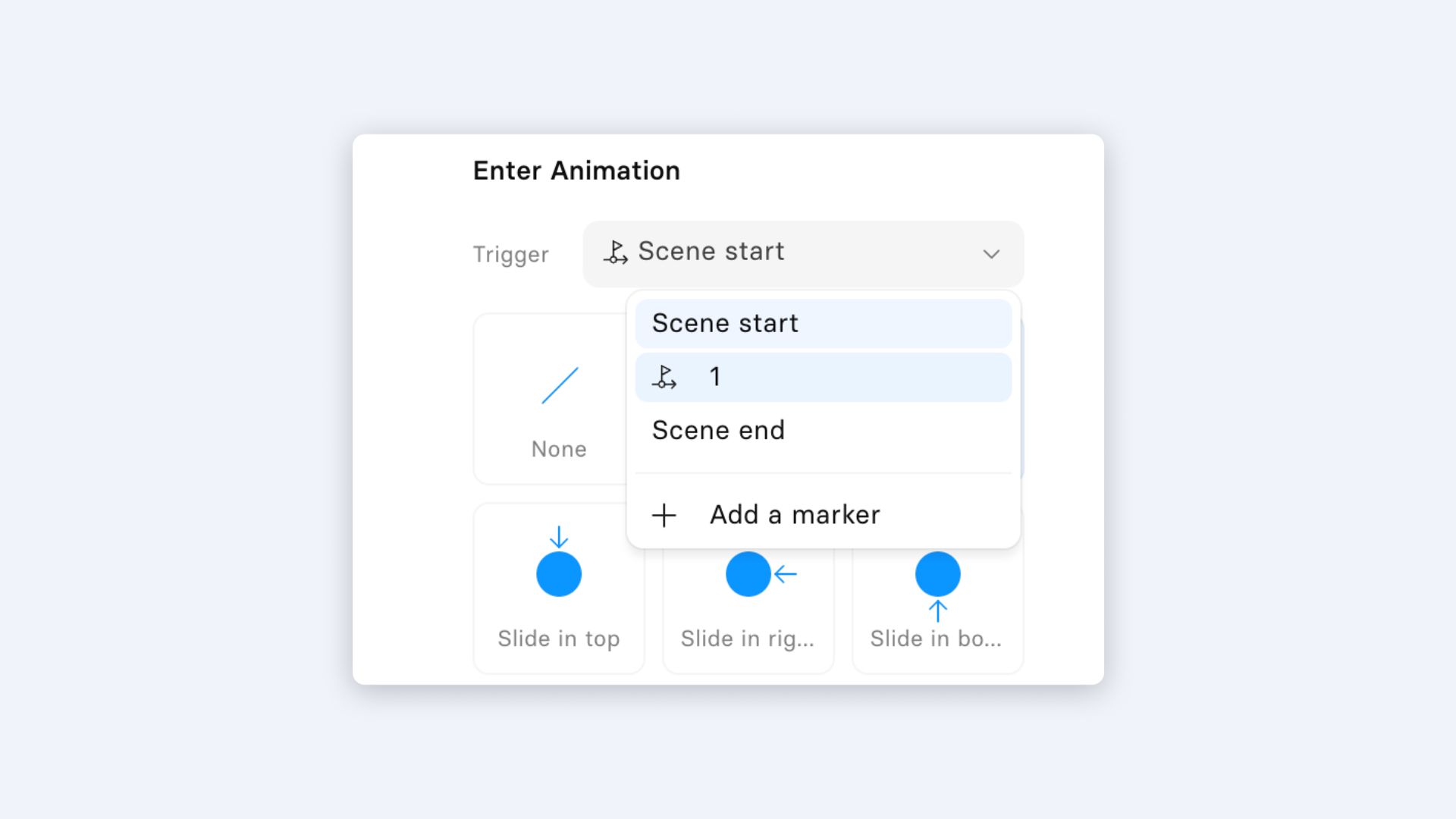Apply the Slide in rig... animation label

point(748,639)
